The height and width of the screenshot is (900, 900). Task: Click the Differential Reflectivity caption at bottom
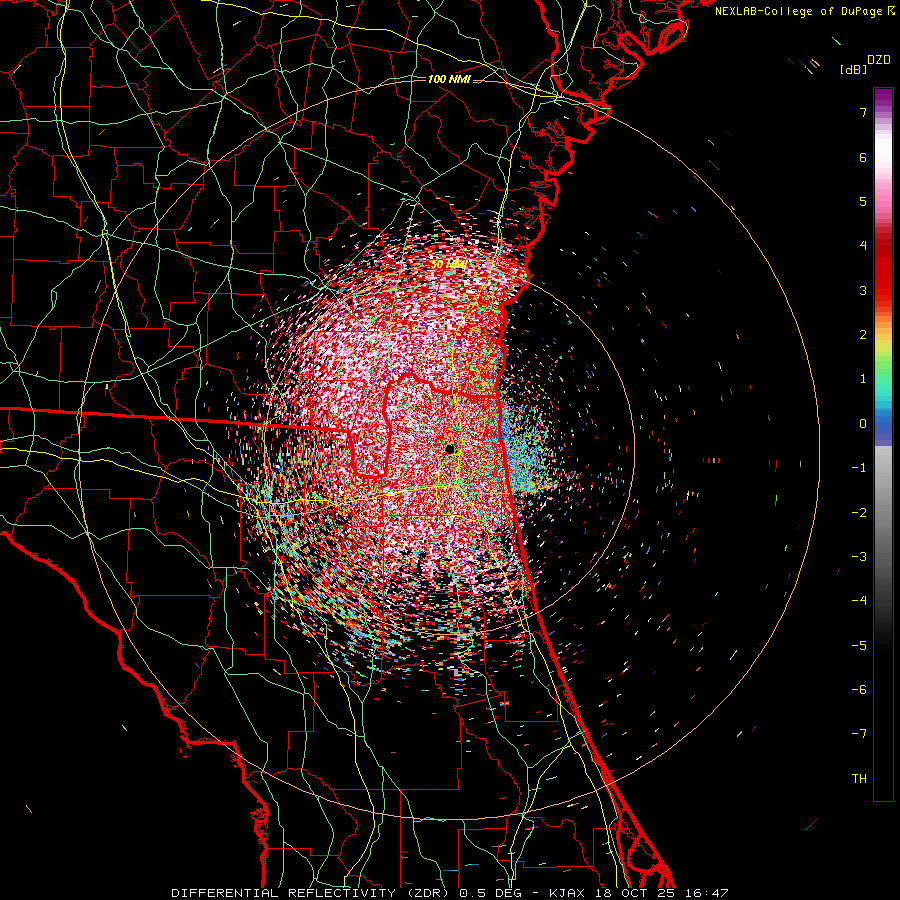coord(450,893)
